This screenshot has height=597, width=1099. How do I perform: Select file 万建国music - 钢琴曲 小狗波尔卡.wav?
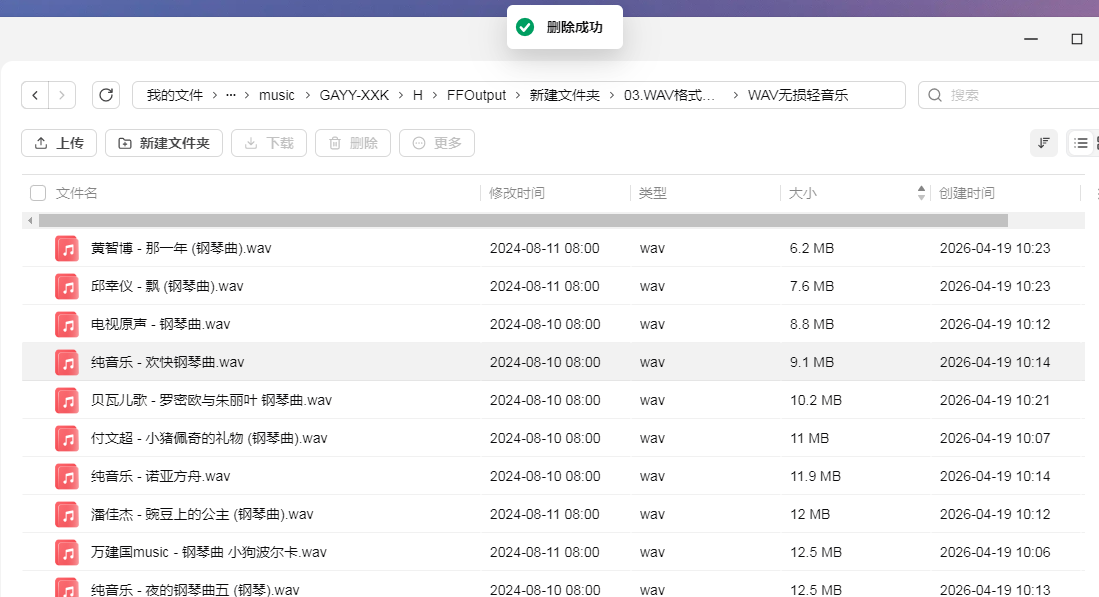tap(209, 552)
